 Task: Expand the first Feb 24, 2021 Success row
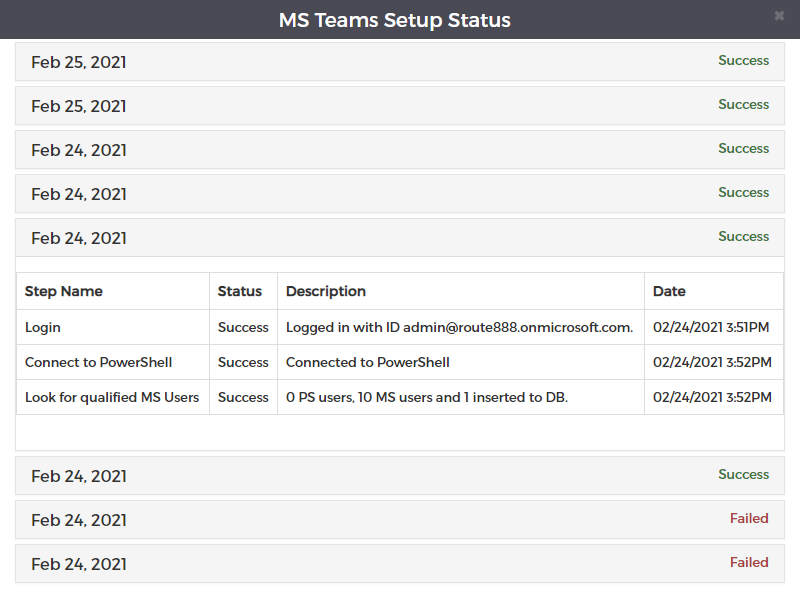(x=399, y=149)
